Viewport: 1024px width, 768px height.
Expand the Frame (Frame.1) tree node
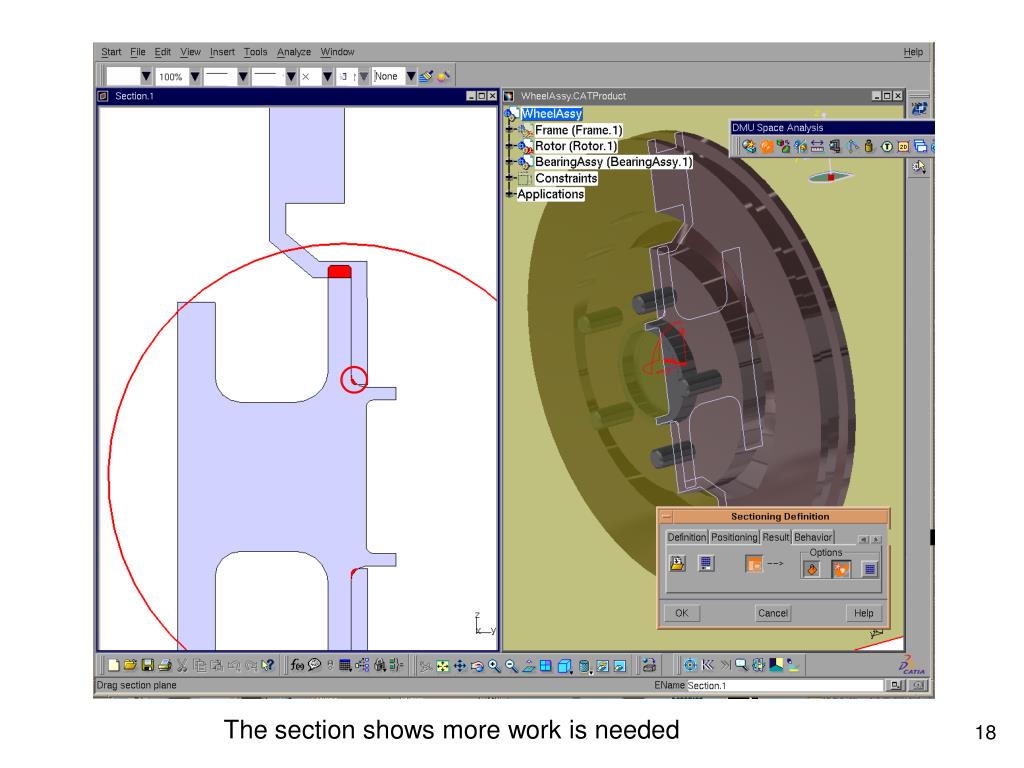point(510,130)
